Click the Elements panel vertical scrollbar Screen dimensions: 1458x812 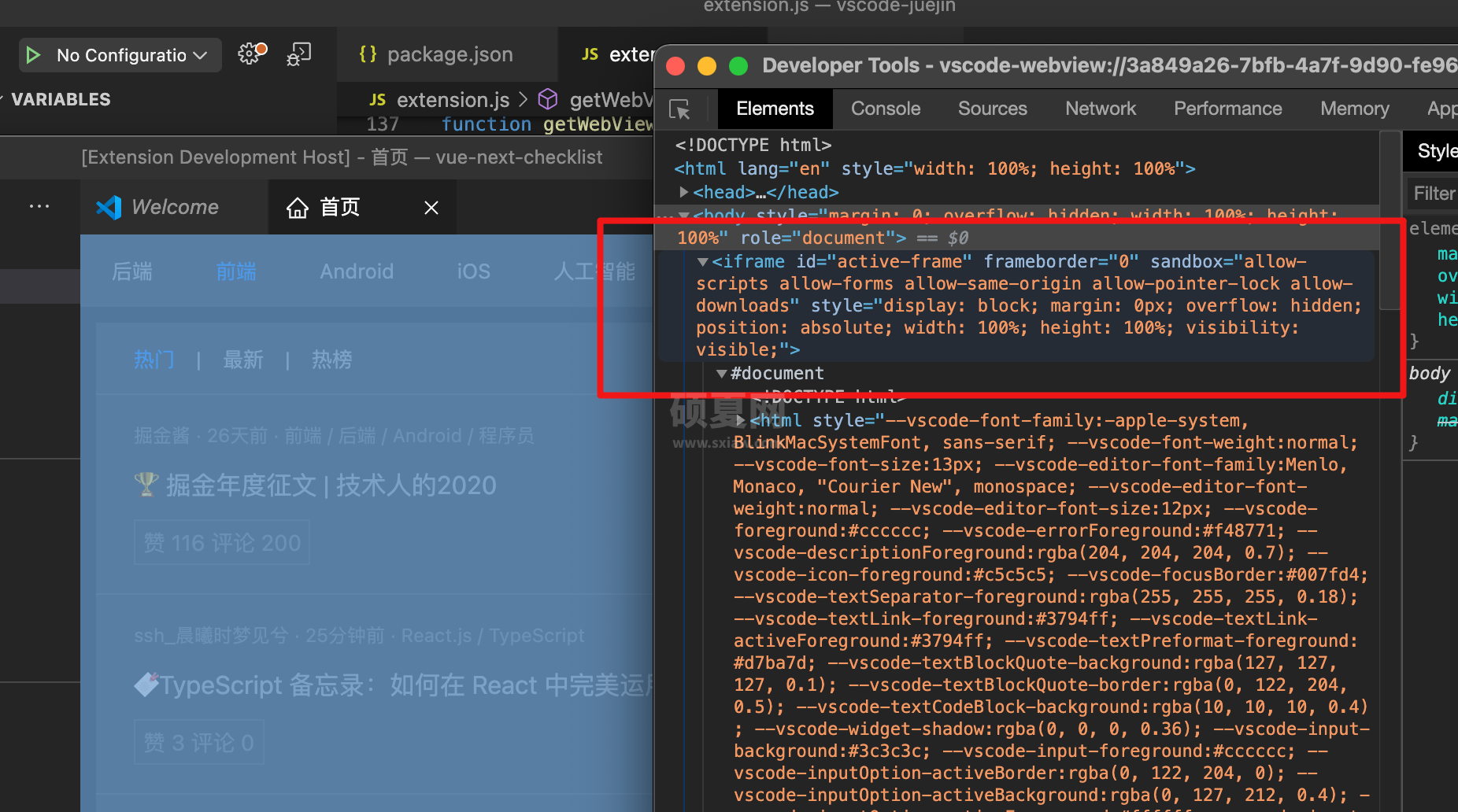[x=1390, y=220]
